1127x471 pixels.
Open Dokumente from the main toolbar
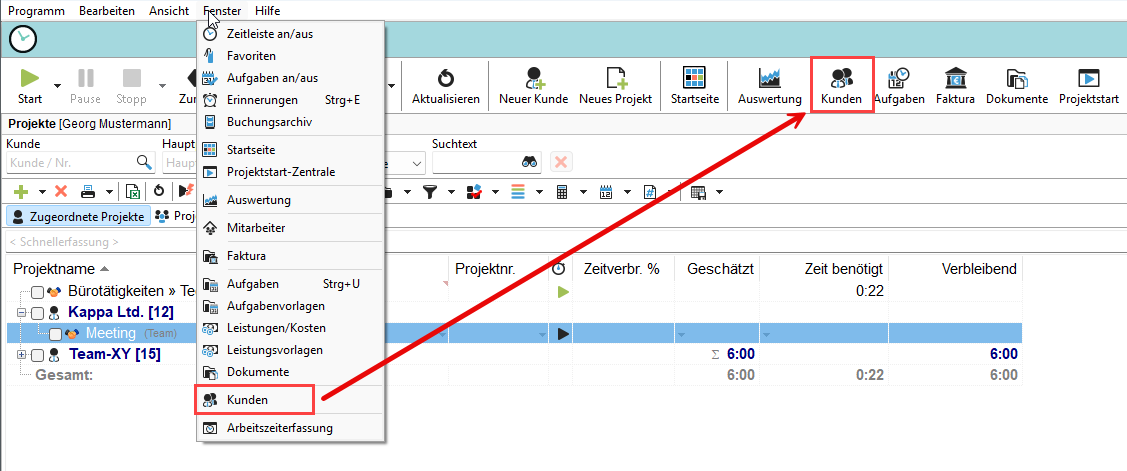coord(1016,85)
